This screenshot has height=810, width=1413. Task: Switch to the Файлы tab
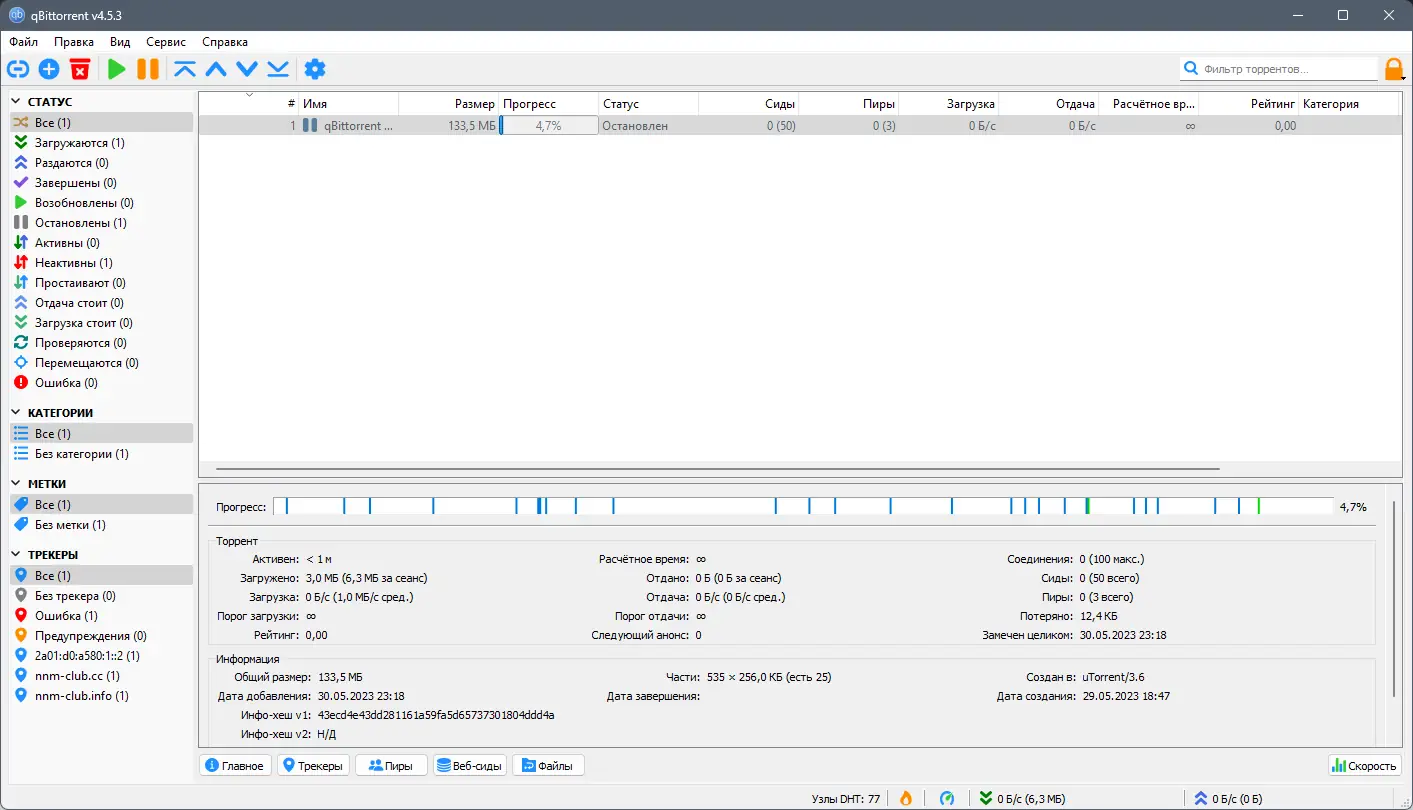pos(548,766)
